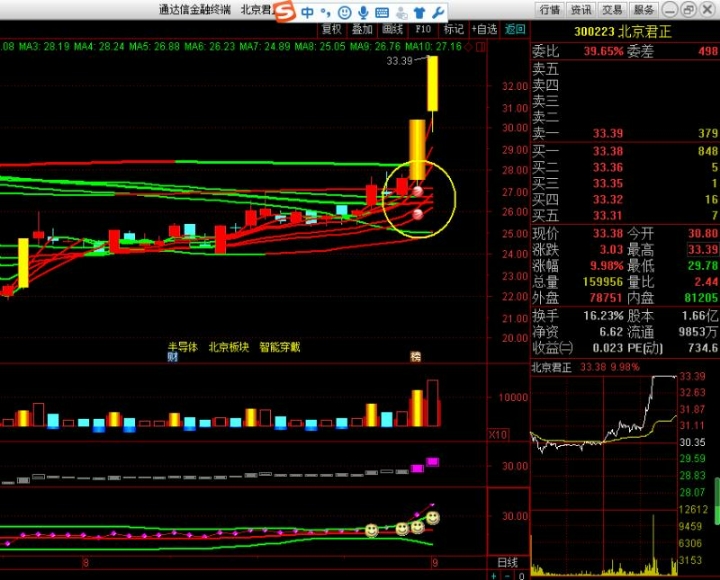720x580 pixels.
Task: Click the rightmost smiley face indicator
Action: [x=433, y=518]
